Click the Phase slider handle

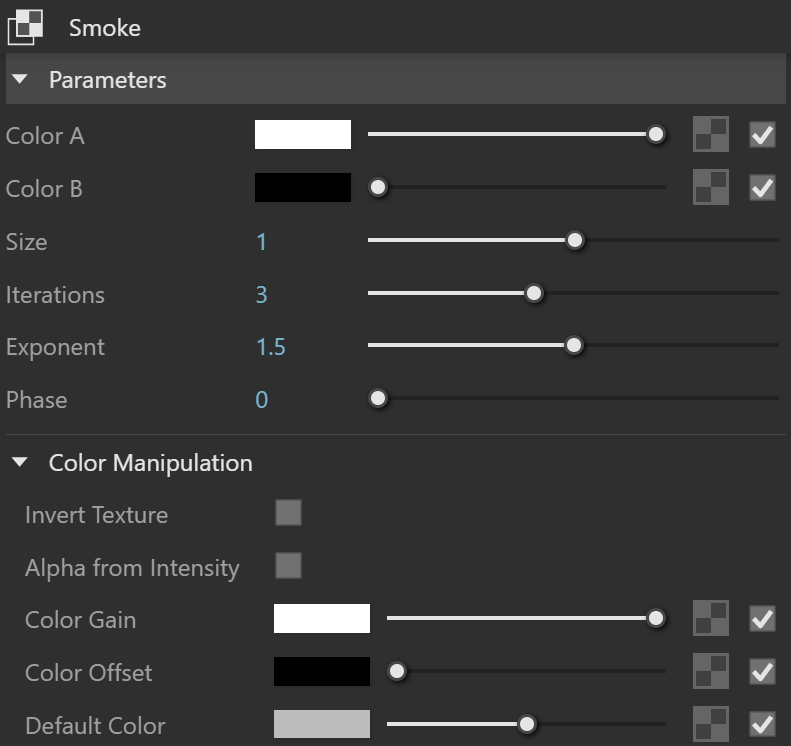coord(378,398)
